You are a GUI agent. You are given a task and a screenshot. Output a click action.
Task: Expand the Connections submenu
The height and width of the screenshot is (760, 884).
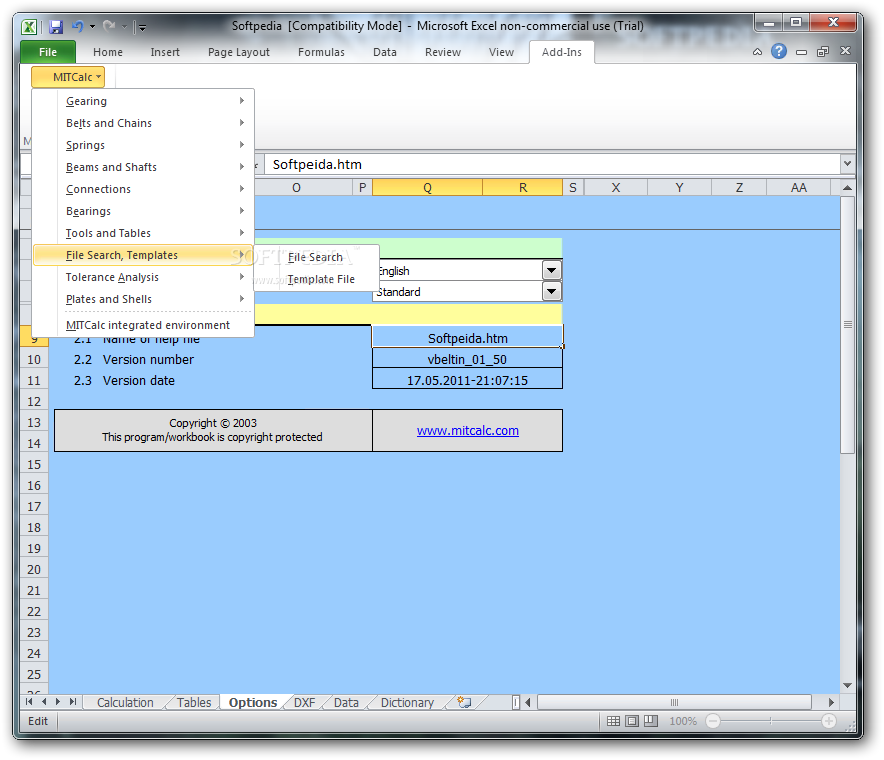(143, 189)
